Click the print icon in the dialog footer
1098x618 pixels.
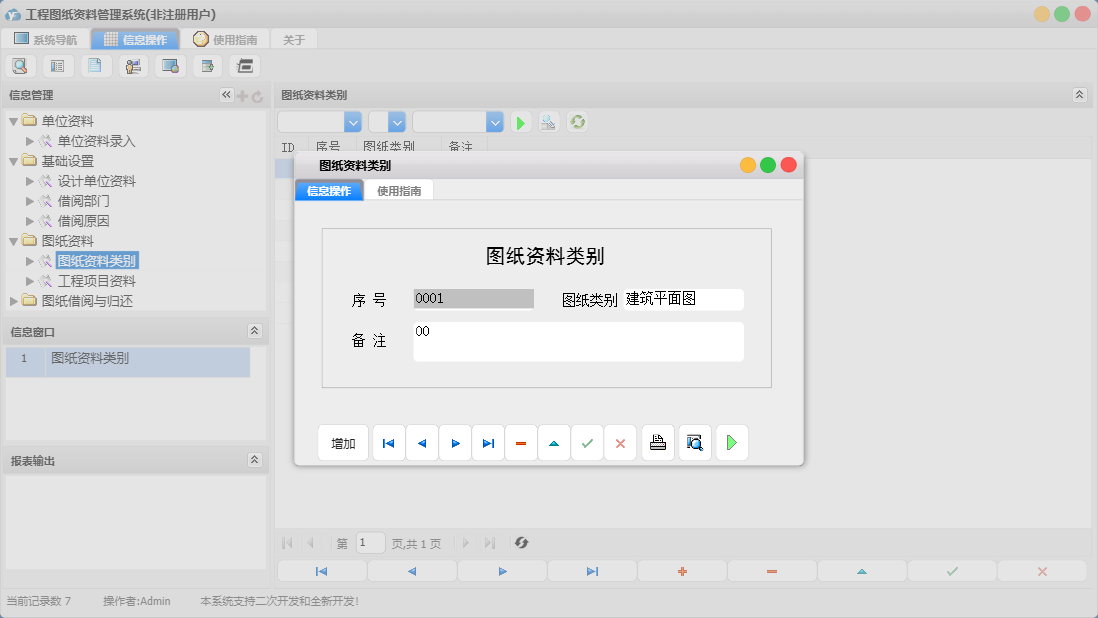(657, 442)
